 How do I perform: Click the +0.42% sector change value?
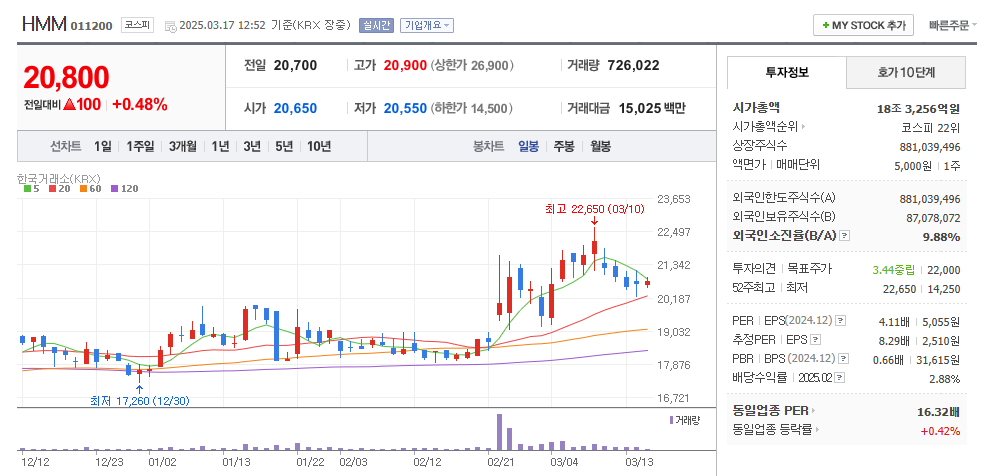pyautogui.click(x=940, y=431)
